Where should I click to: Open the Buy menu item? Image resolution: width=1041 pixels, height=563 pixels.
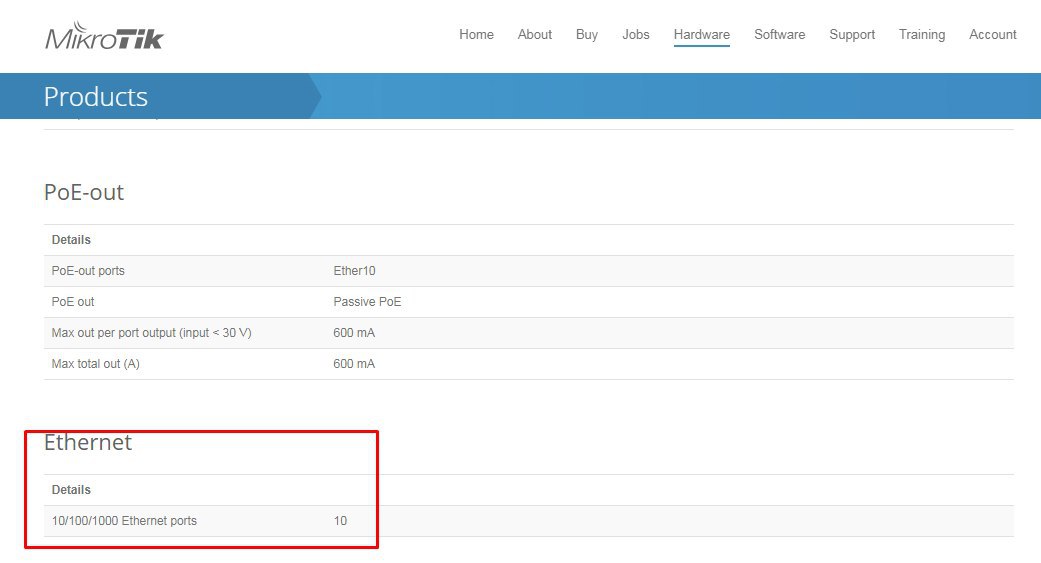click(x=587, y=35)
